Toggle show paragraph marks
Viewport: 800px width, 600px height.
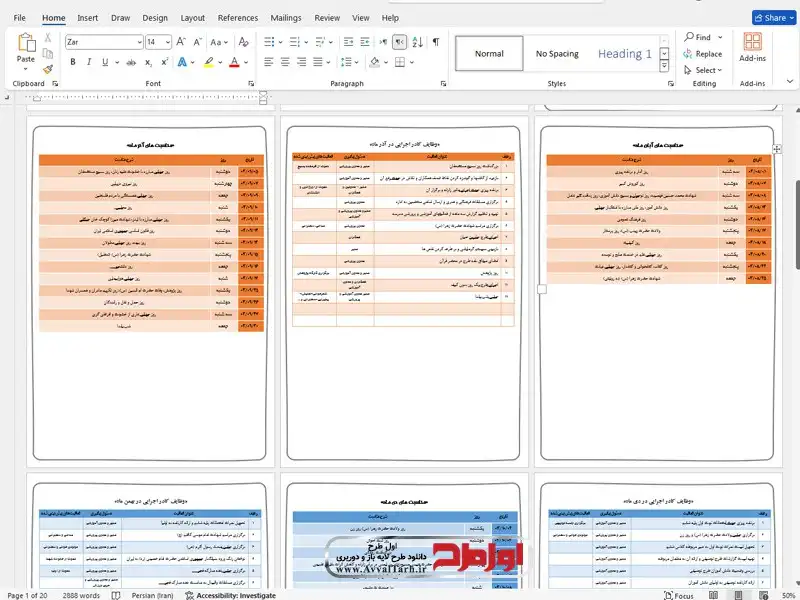click(436, 42)
